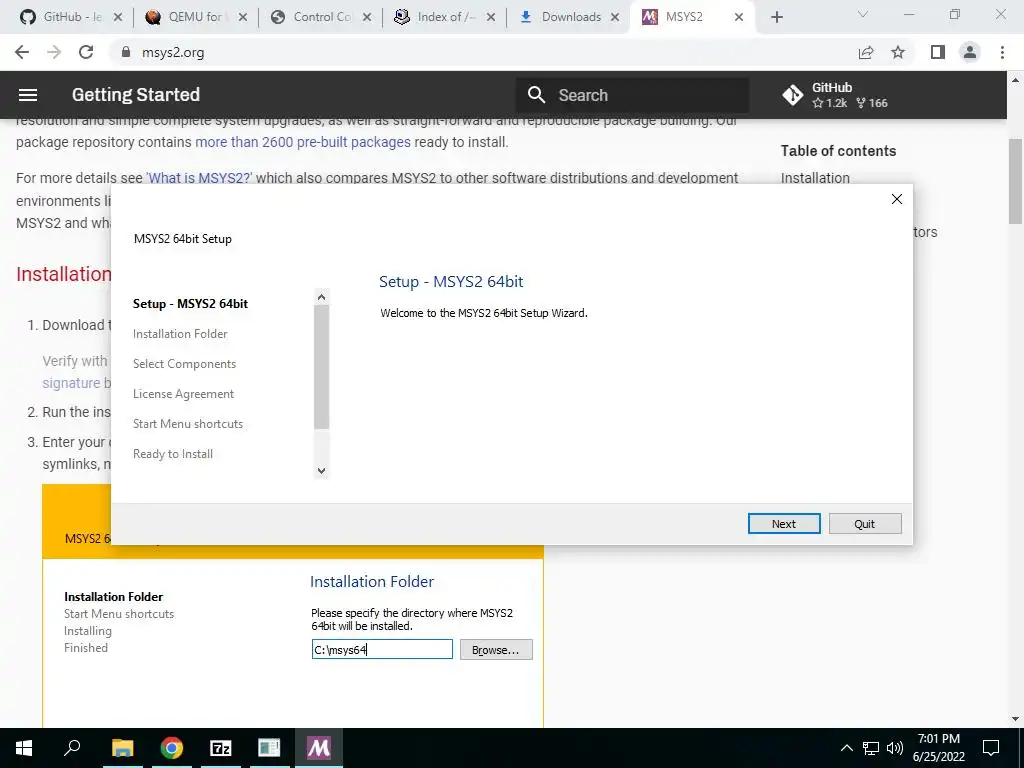Open the 'What is MSYS2?' link
Image resolution: width=1024 pixels, height=768 pixels.
pyautogui.click(x=199, y=178)
